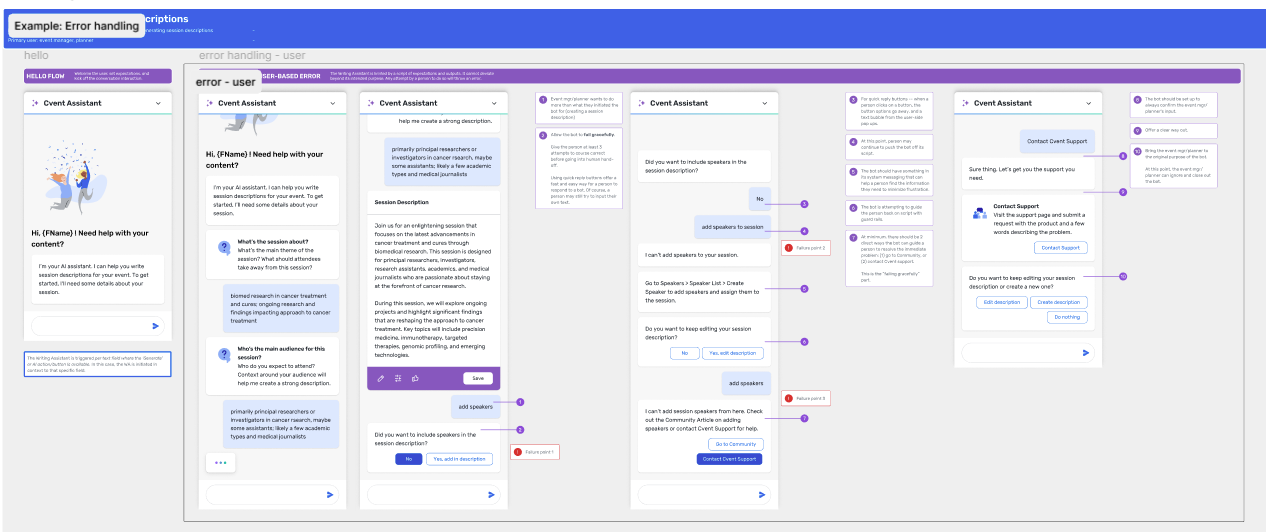Click the 'biomed research in cancer treatment' user bubble
Image resolution: width=1266 pixels, height=532 pixels.
[280, 309]
